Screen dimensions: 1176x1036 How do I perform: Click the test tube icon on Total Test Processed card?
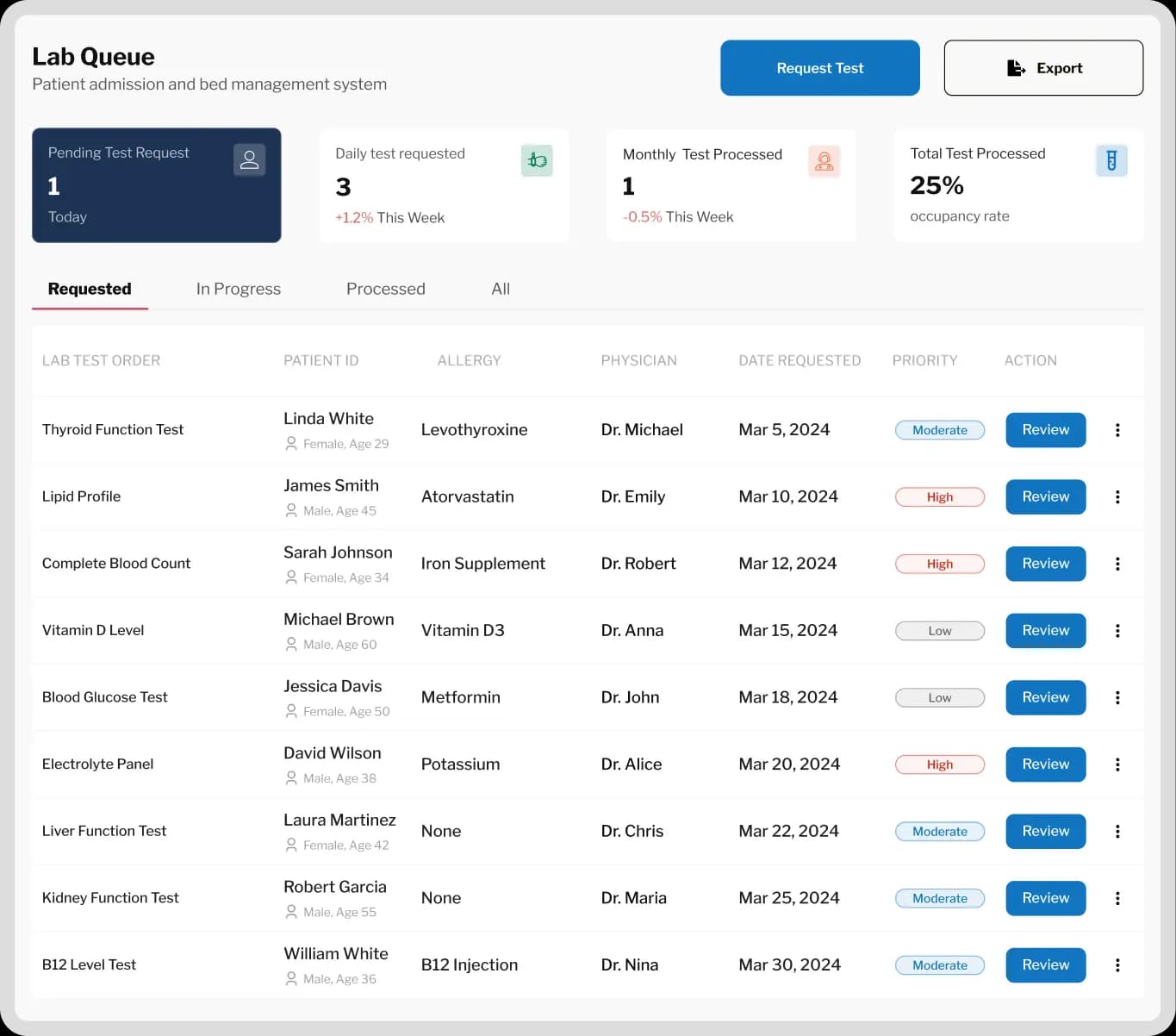(1111, 160)
